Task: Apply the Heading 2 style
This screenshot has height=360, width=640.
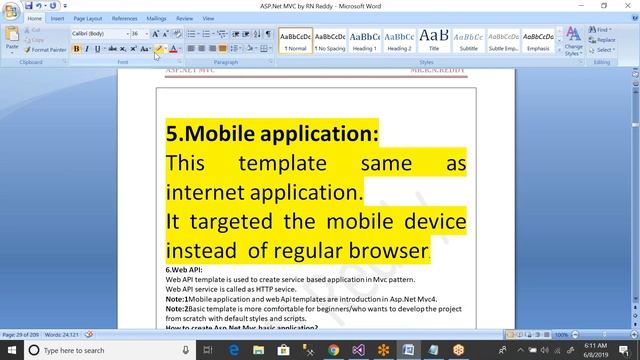Action: pyautogui.click(x=399, y=40)
